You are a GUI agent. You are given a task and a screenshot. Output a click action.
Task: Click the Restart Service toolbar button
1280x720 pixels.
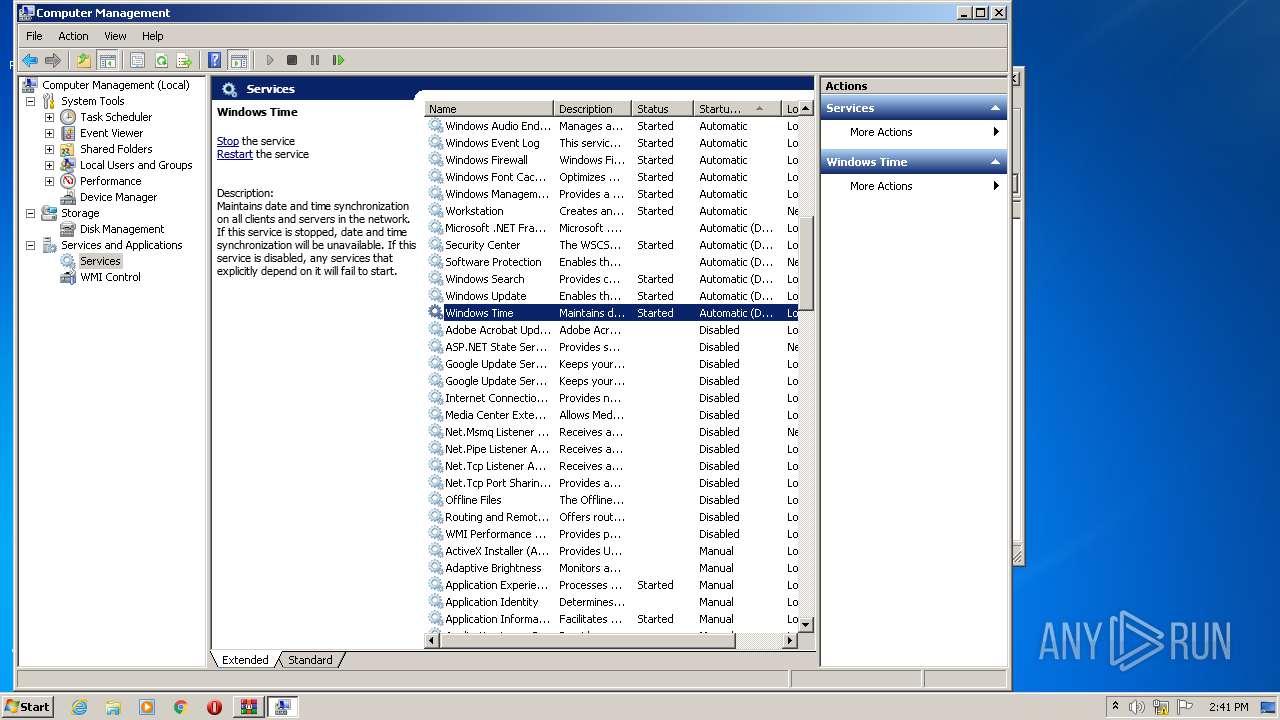point(338,60)
